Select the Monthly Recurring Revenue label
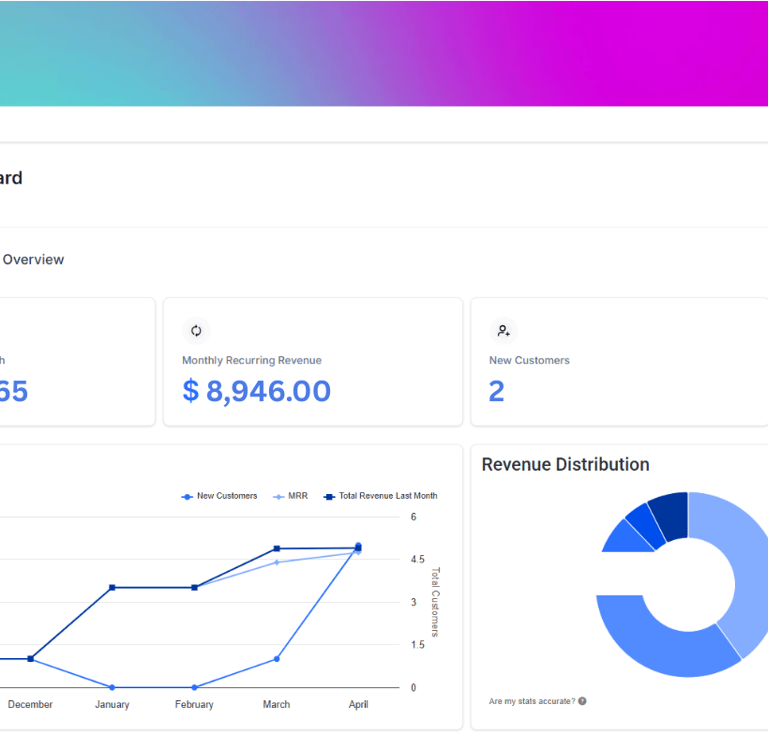768x750 pixels. tap(252, 360)
